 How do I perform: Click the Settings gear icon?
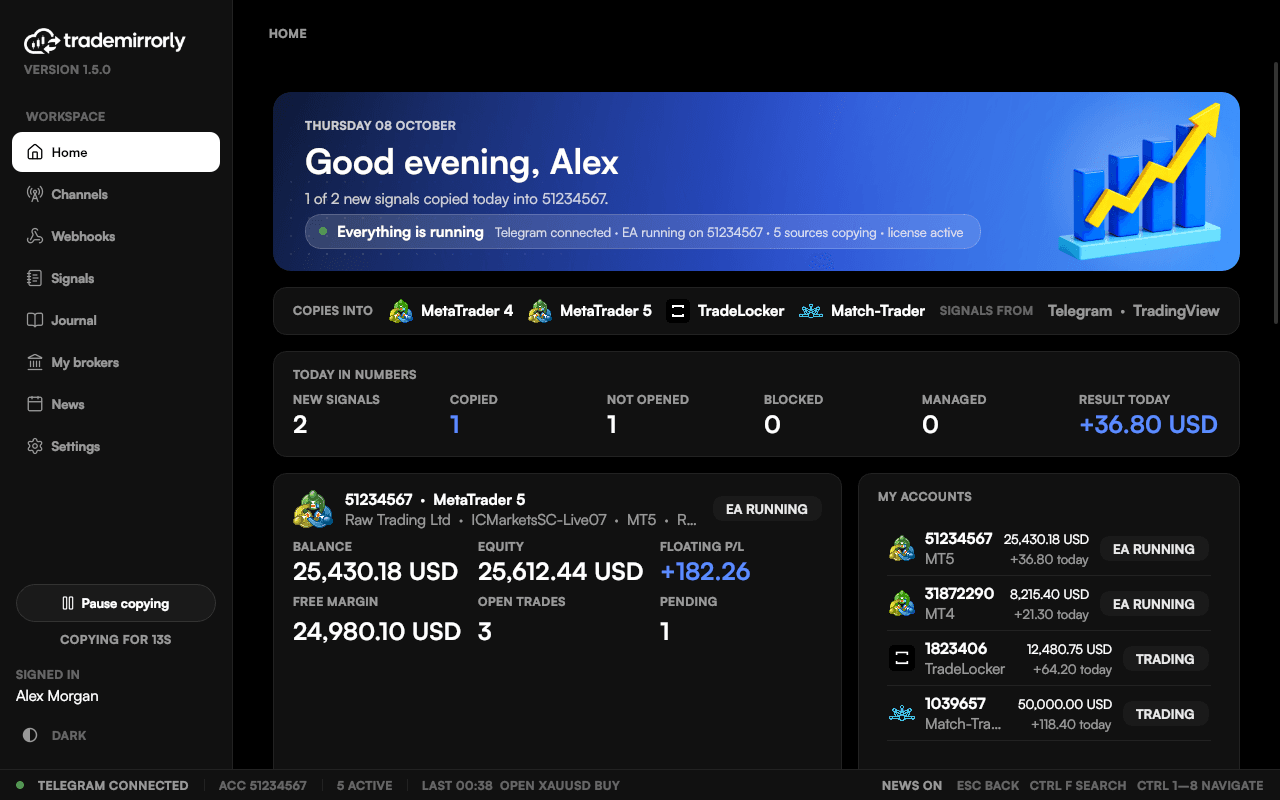coord(35,446)
